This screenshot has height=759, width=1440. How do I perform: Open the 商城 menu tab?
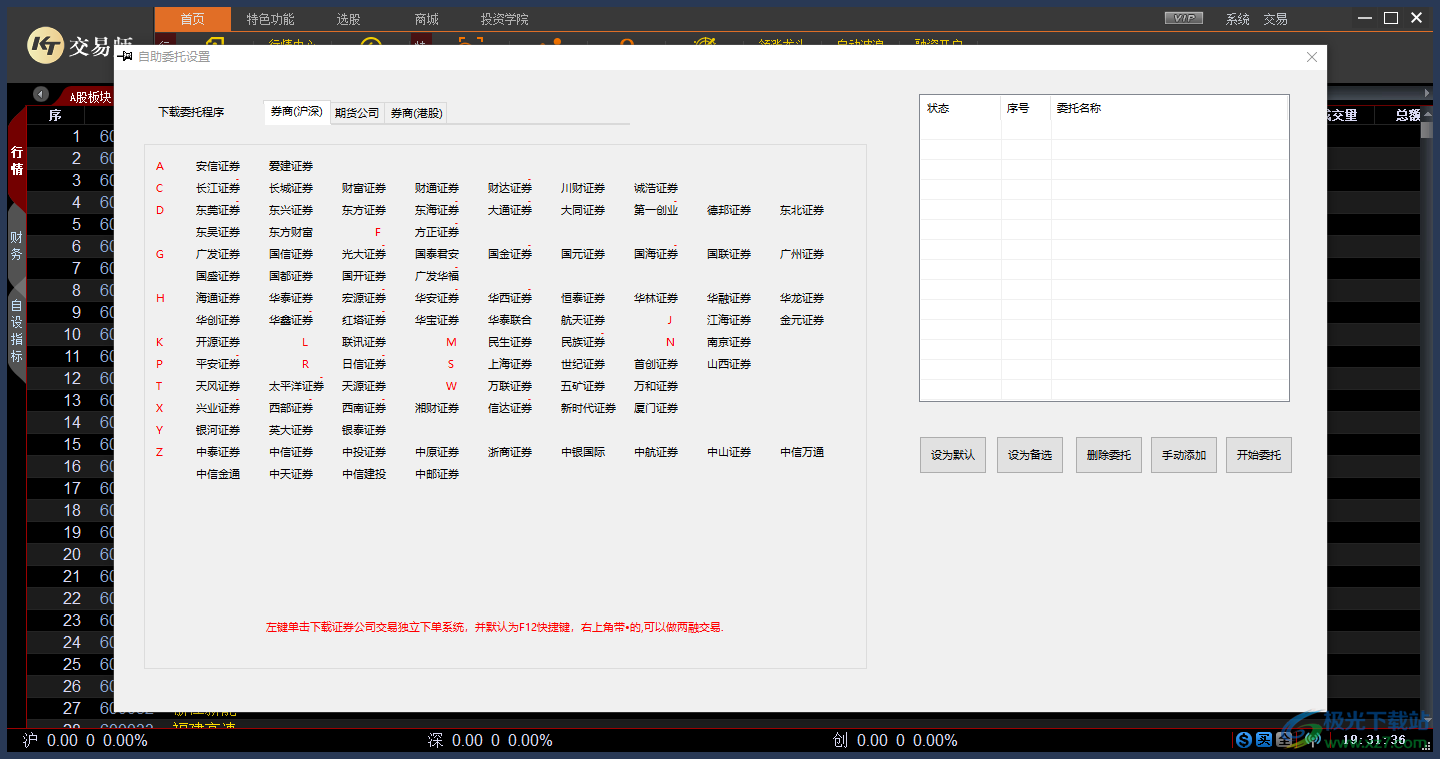click(426, 19)
